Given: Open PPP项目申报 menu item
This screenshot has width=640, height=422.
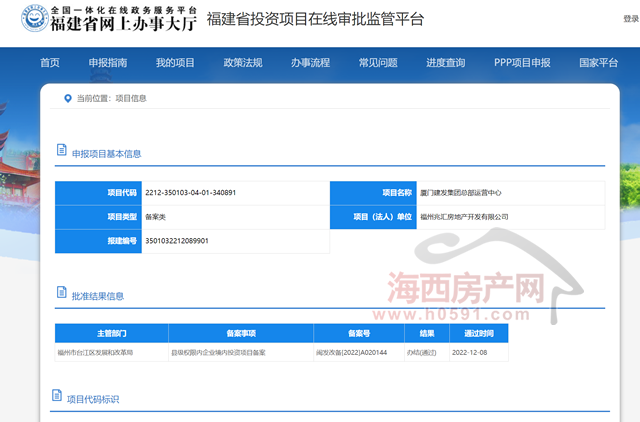Looking at the screenshot, I should [x=522, y=62].
